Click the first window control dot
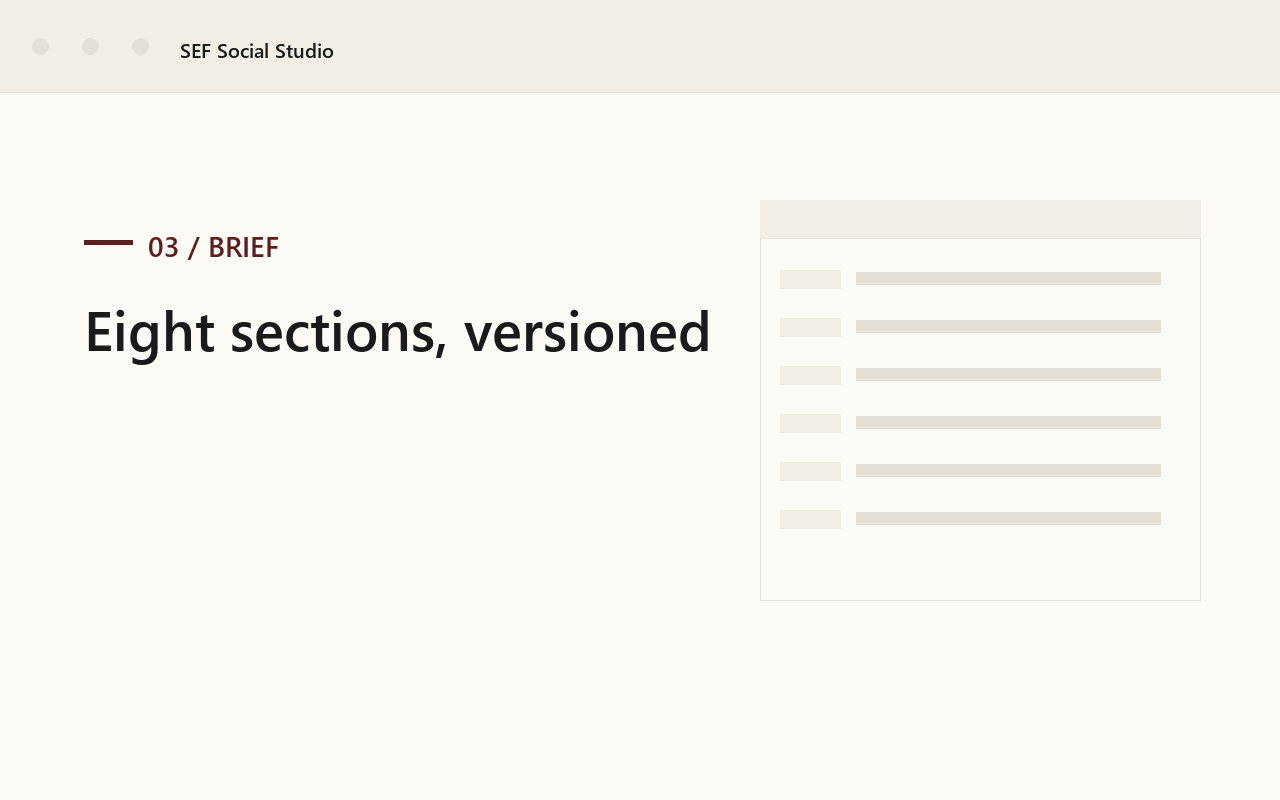 [40, 47]
